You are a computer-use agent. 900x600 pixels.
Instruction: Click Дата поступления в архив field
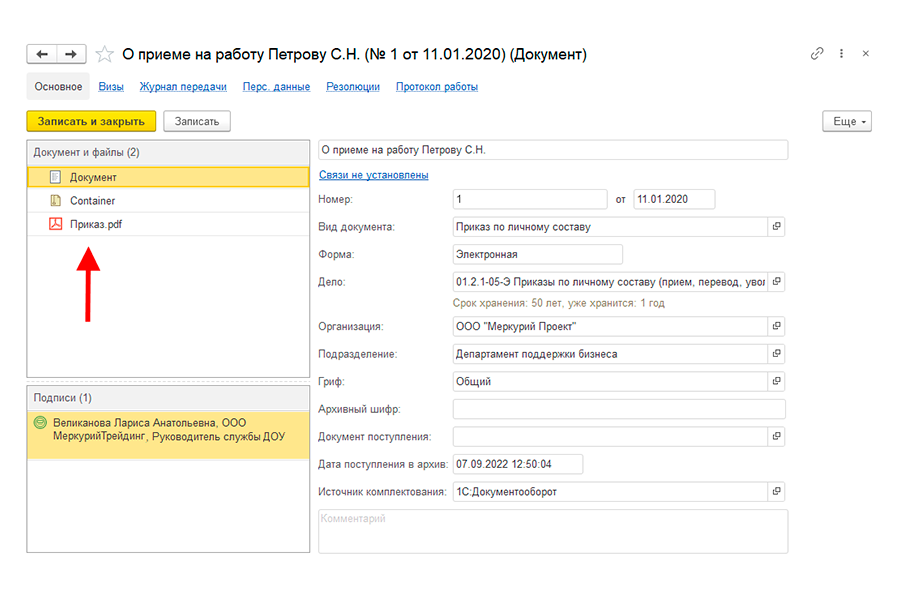point(518,464)
